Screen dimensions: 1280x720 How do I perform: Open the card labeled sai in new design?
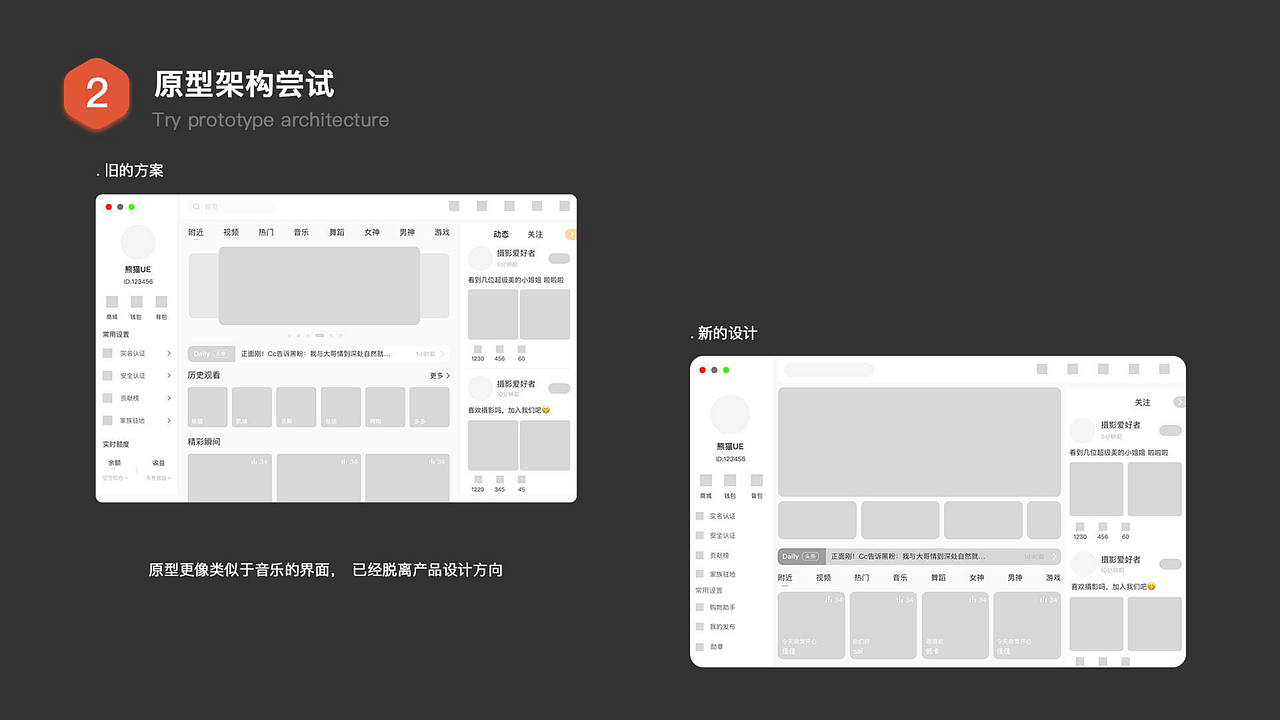[x=883, y=625]
